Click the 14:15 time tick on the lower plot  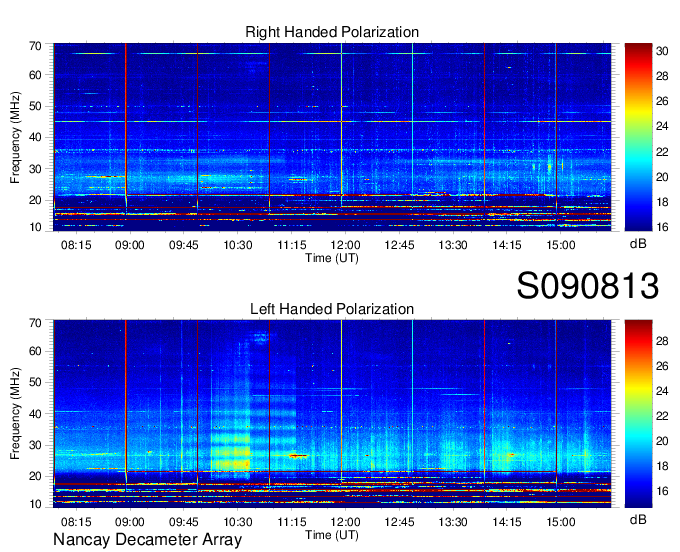point(507,522)
